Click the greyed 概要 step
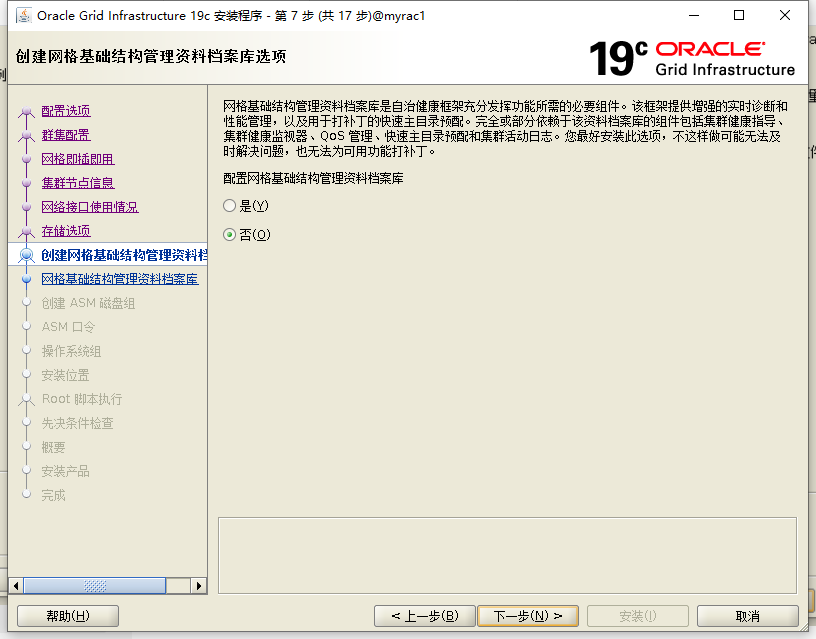 pyautogui.click(x=53, y=446)
